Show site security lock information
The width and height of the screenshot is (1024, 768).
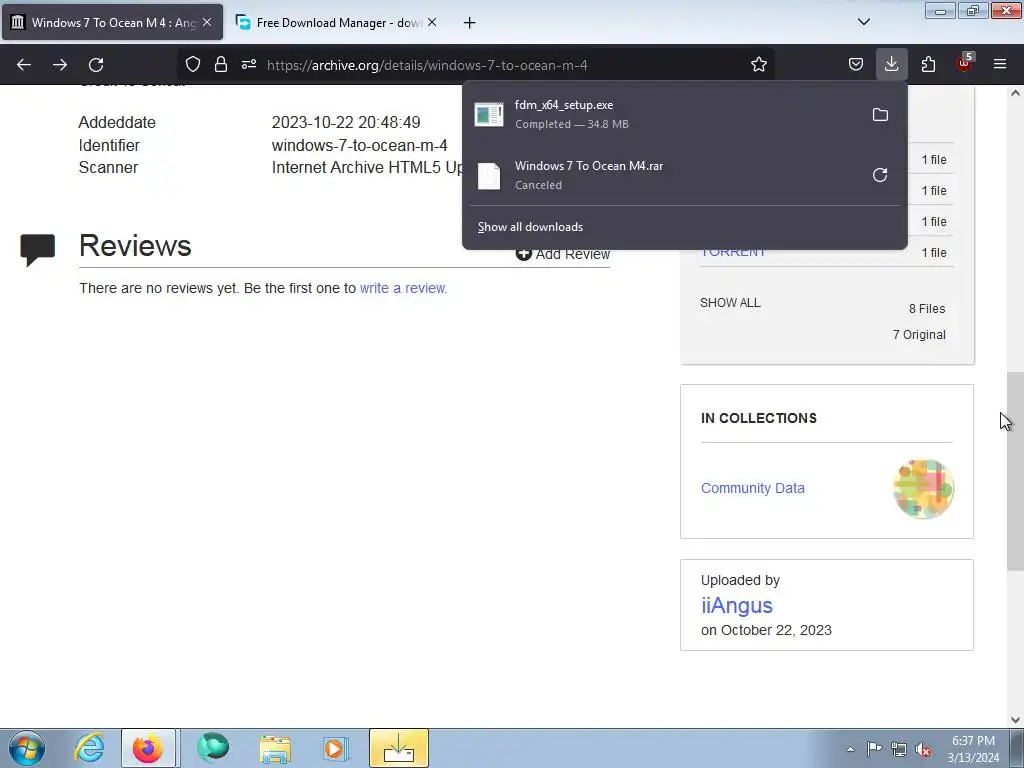(221, 65)
